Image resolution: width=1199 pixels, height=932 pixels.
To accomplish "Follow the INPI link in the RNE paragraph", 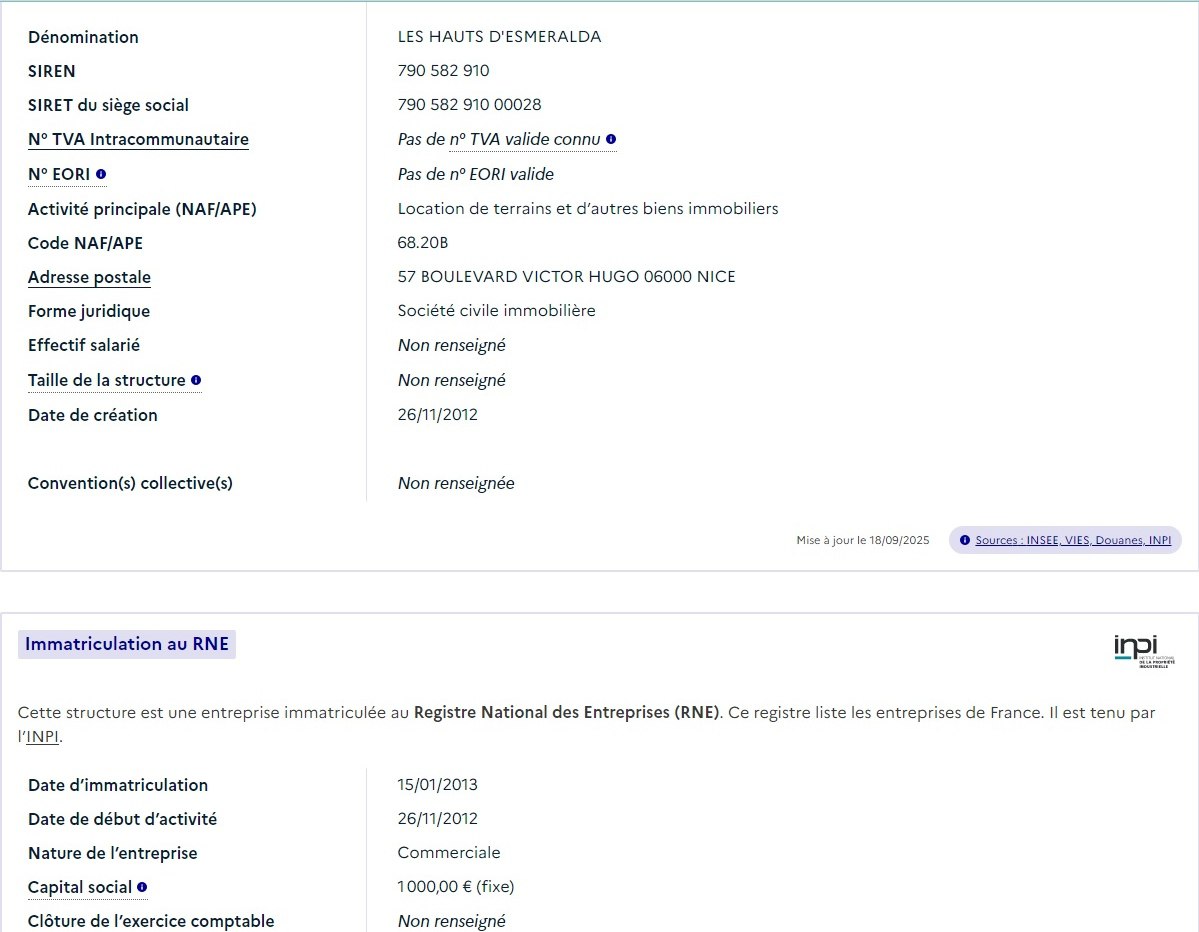I will pyautogui.click(x=42, y=737).
